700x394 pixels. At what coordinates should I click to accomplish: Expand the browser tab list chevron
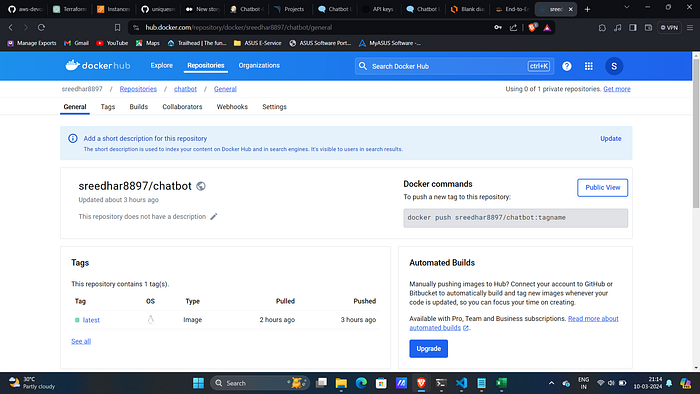626,8
